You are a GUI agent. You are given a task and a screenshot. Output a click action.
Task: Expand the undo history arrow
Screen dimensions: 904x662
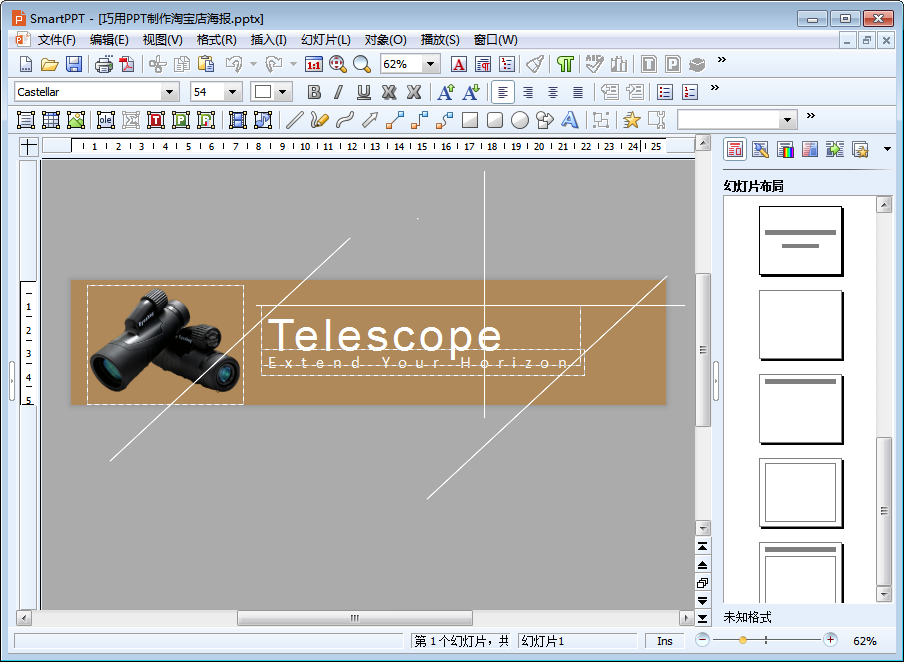pyautogui.click(x=253, y=64)
